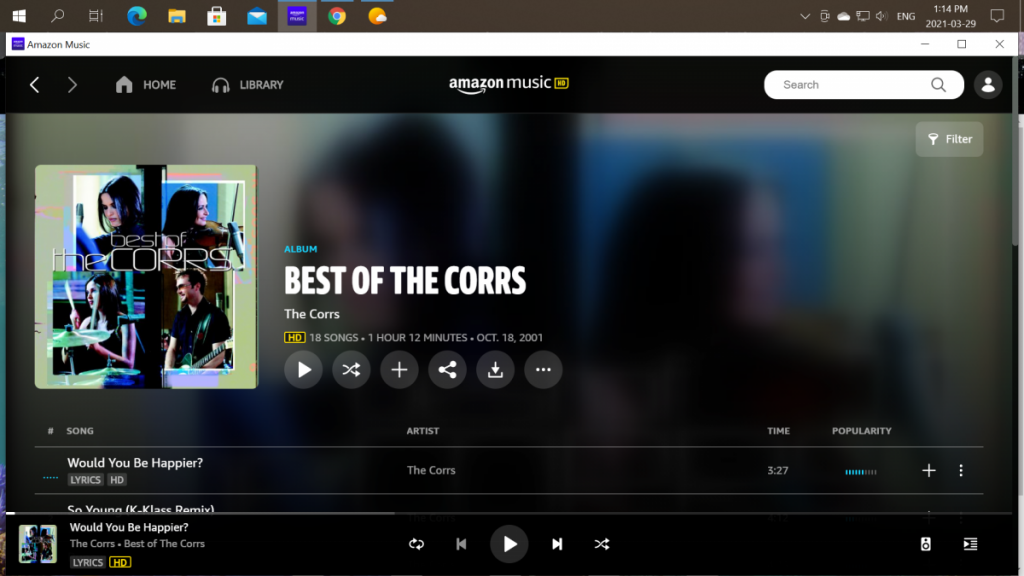Click The Corrs artist in the track row
The height and width of the screenshot is (576, 1024).
click(431, 470)
